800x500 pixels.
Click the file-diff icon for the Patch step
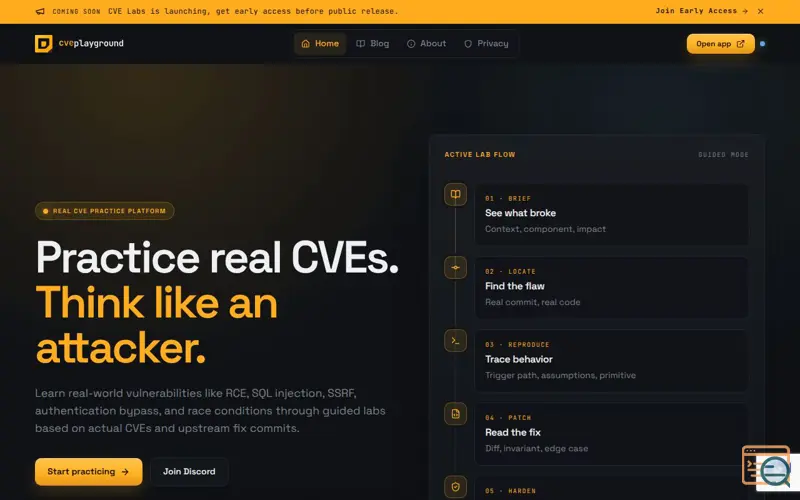[455, 414]
